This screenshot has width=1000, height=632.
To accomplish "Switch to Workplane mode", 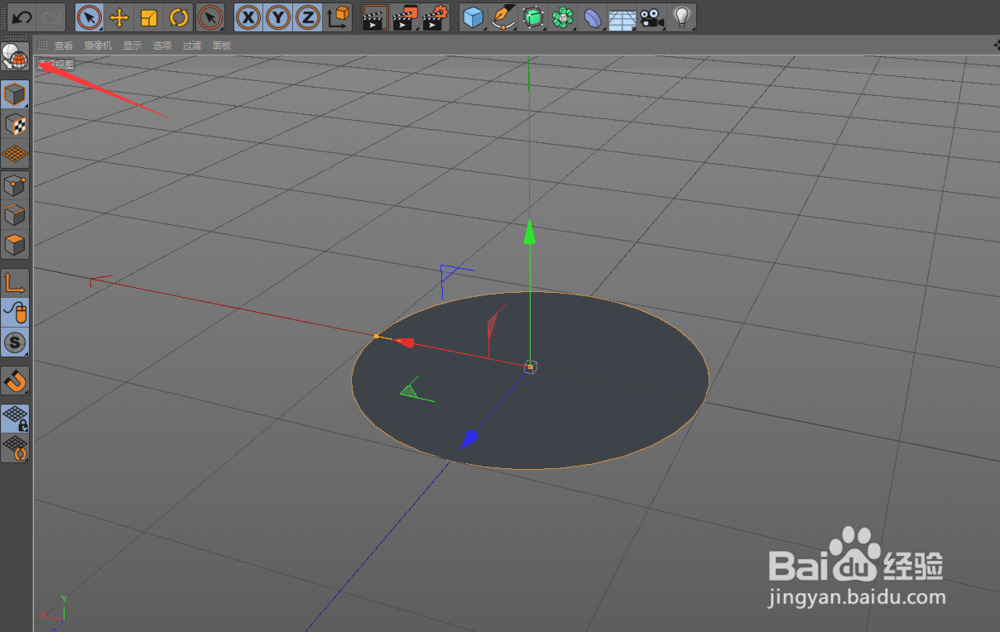I will pyautogui.click(x=15, y=154).
